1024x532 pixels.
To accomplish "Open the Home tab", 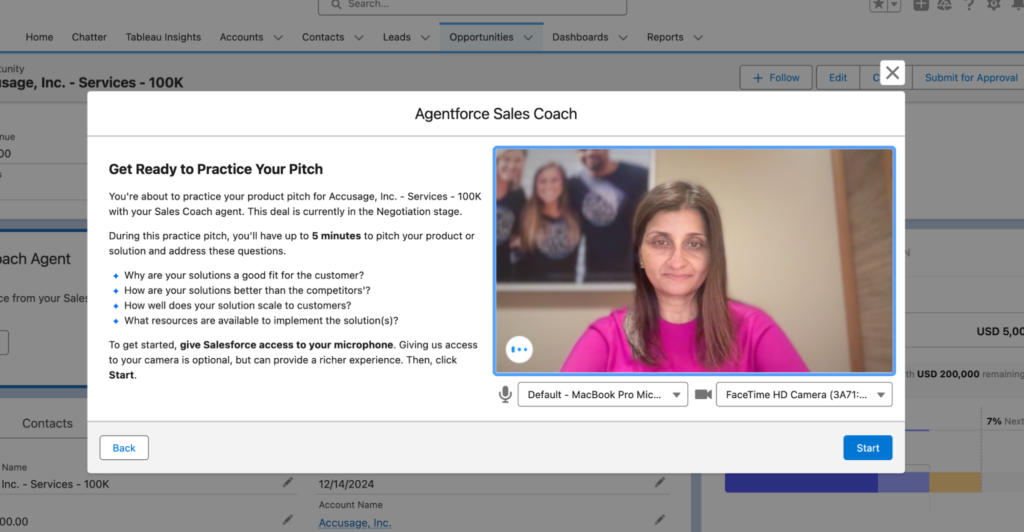I will (x=39, y=37).
